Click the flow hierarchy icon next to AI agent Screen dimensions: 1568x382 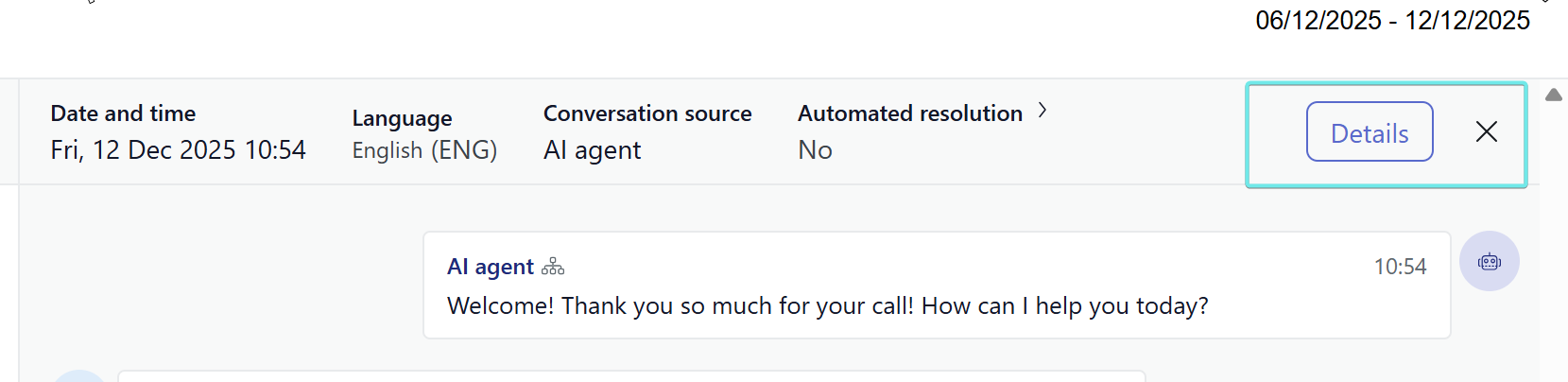pos(553,268)
